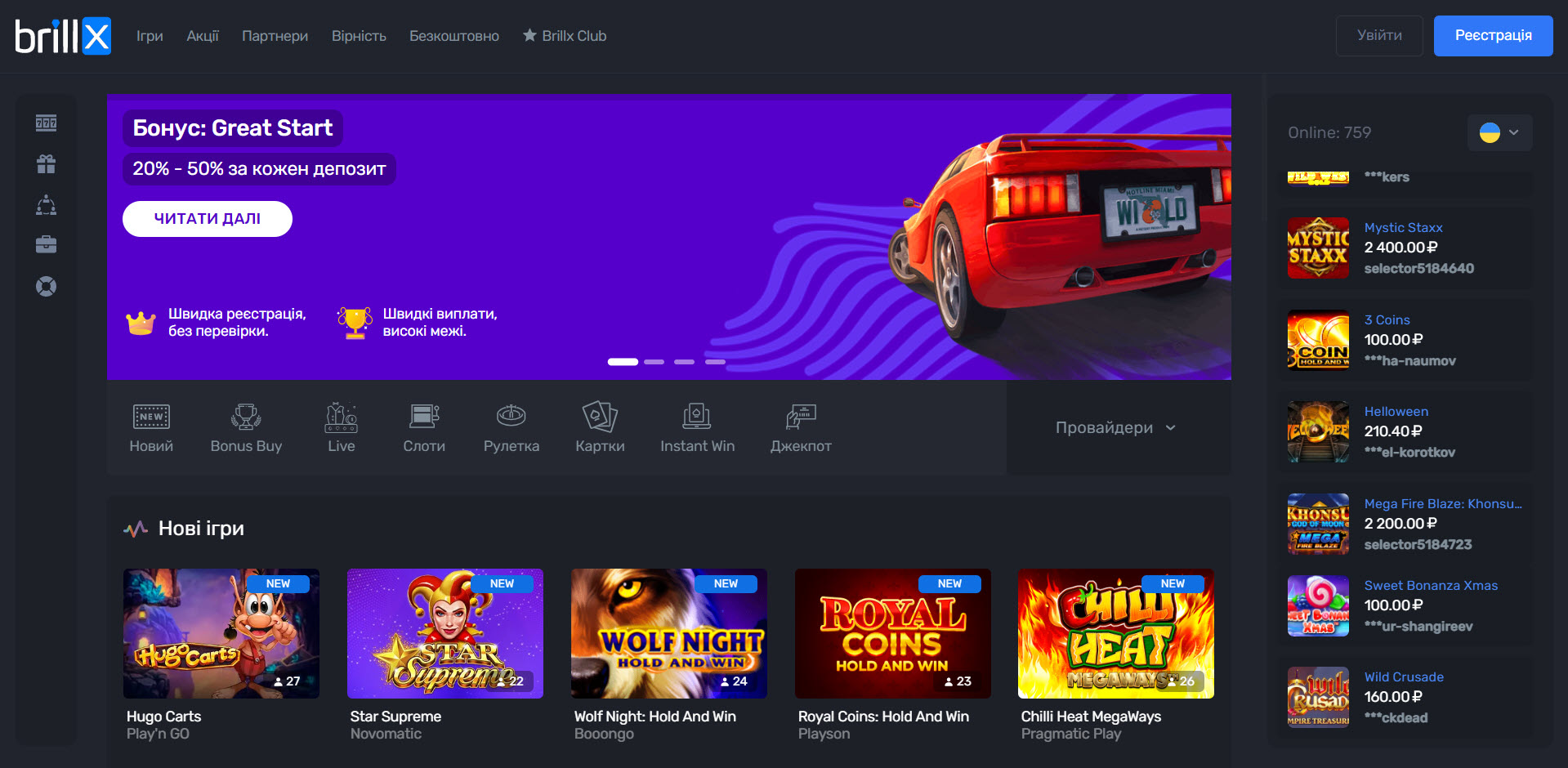Go to the second banner slide indicator

[x=654, y=361]
